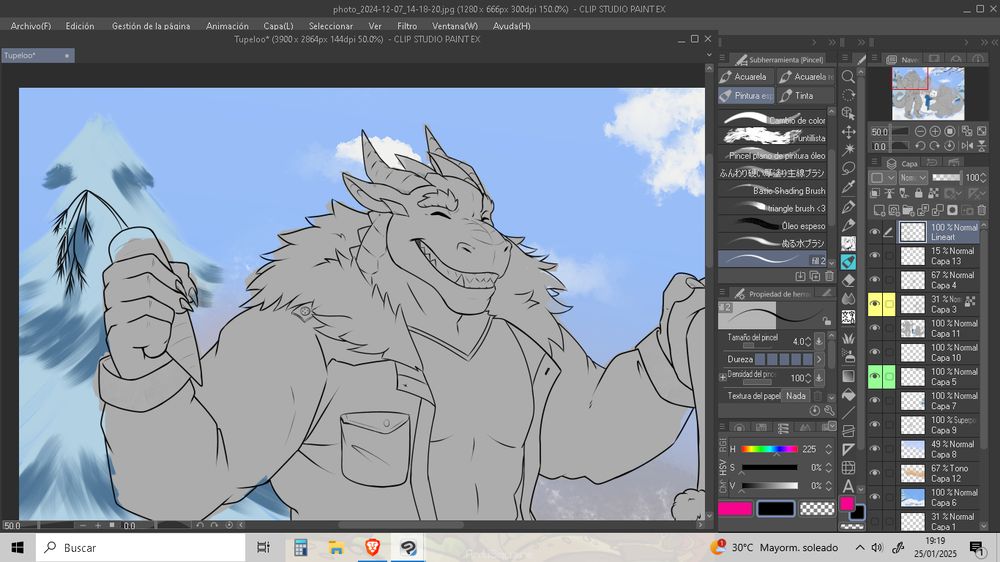Image resolution: width=1000 pixels, height=562 pixels.
Task: Open the Filtro menu
Action: [407, 26]
